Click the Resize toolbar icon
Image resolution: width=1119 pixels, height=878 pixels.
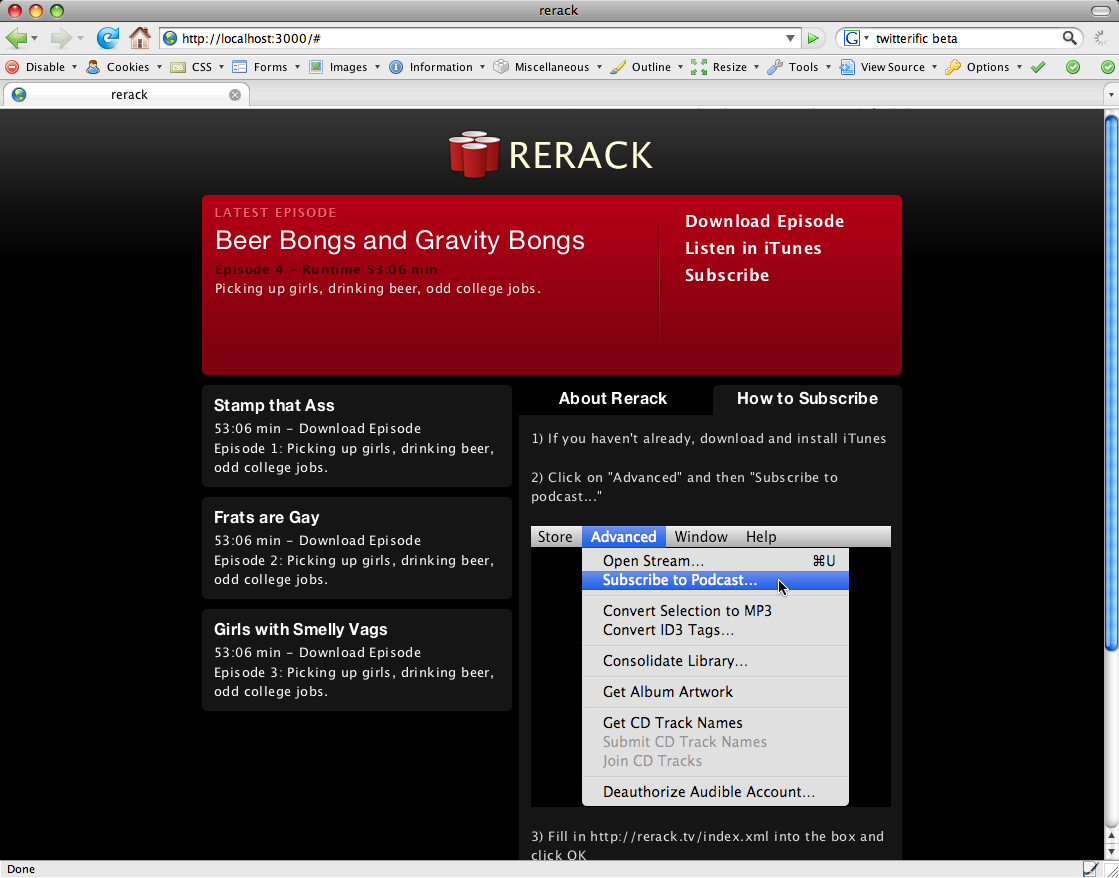click(699, 67)
